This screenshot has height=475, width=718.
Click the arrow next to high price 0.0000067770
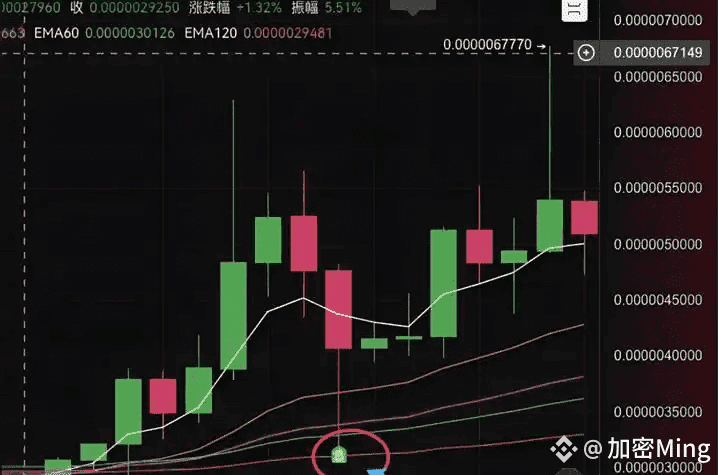pos(541,46)
